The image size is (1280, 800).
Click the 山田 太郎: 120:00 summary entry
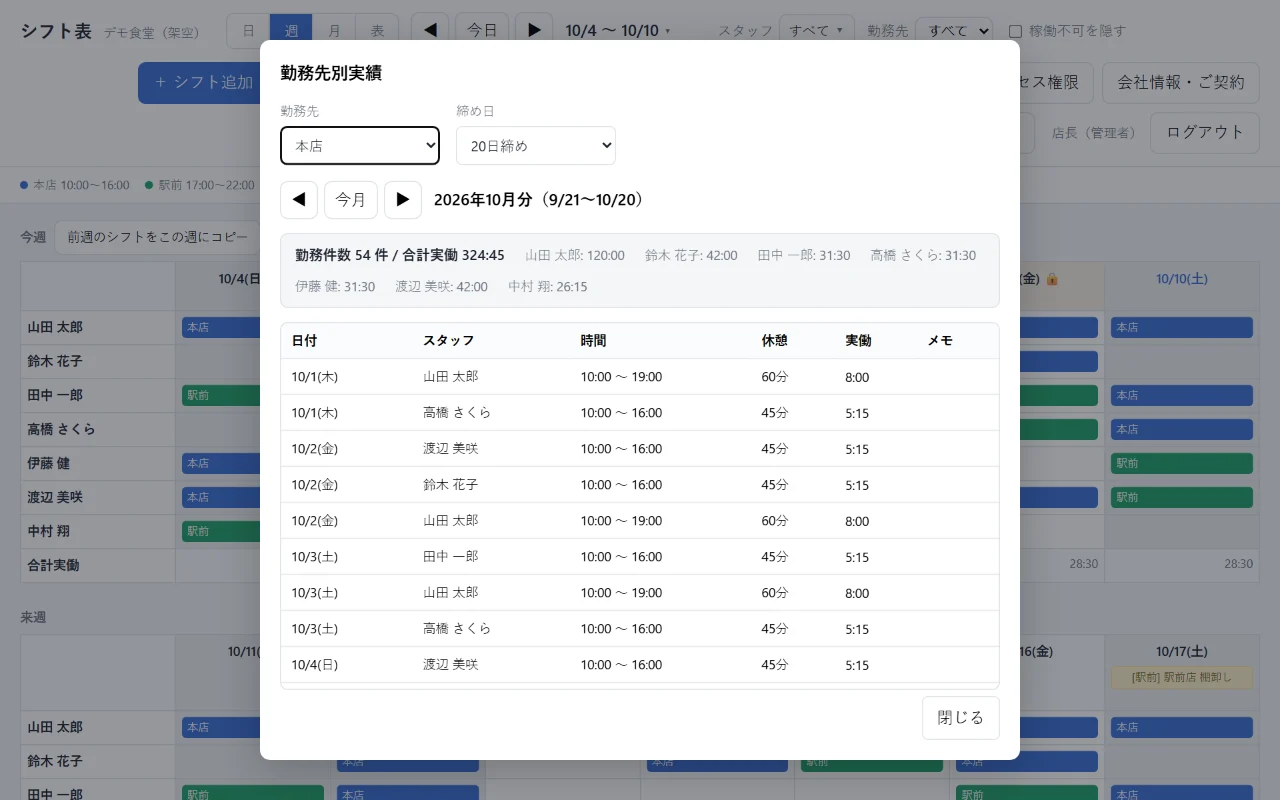pos(575,255)
